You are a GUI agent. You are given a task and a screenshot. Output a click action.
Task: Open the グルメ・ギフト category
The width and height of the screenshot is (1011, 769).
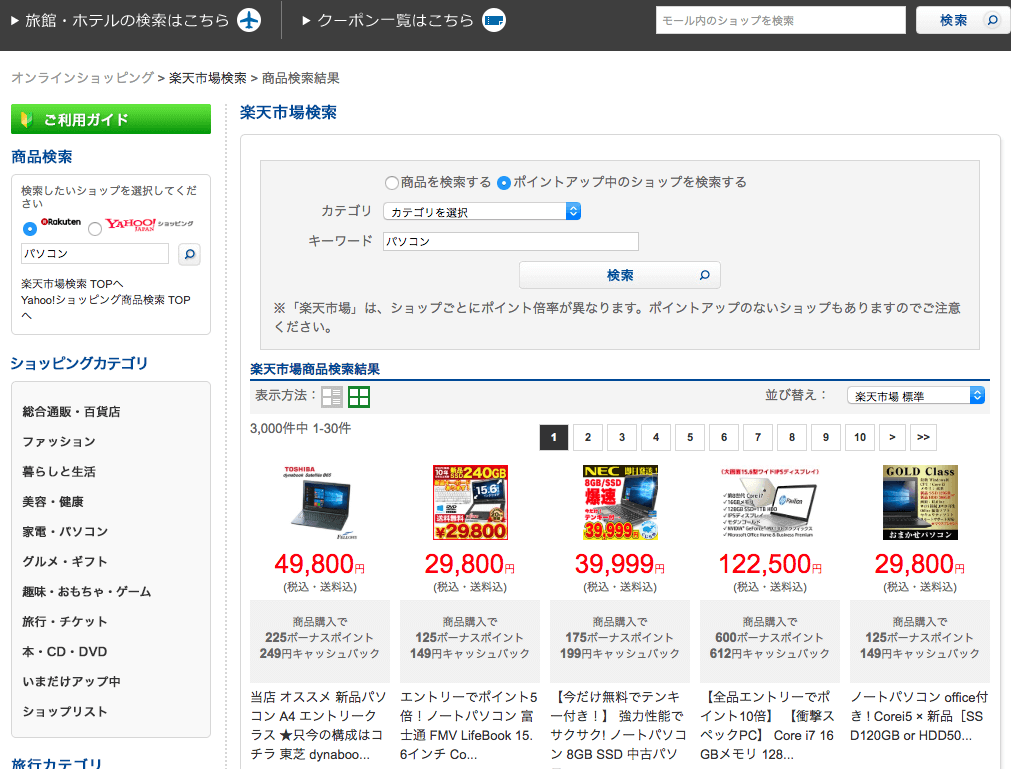click(65, 561)
